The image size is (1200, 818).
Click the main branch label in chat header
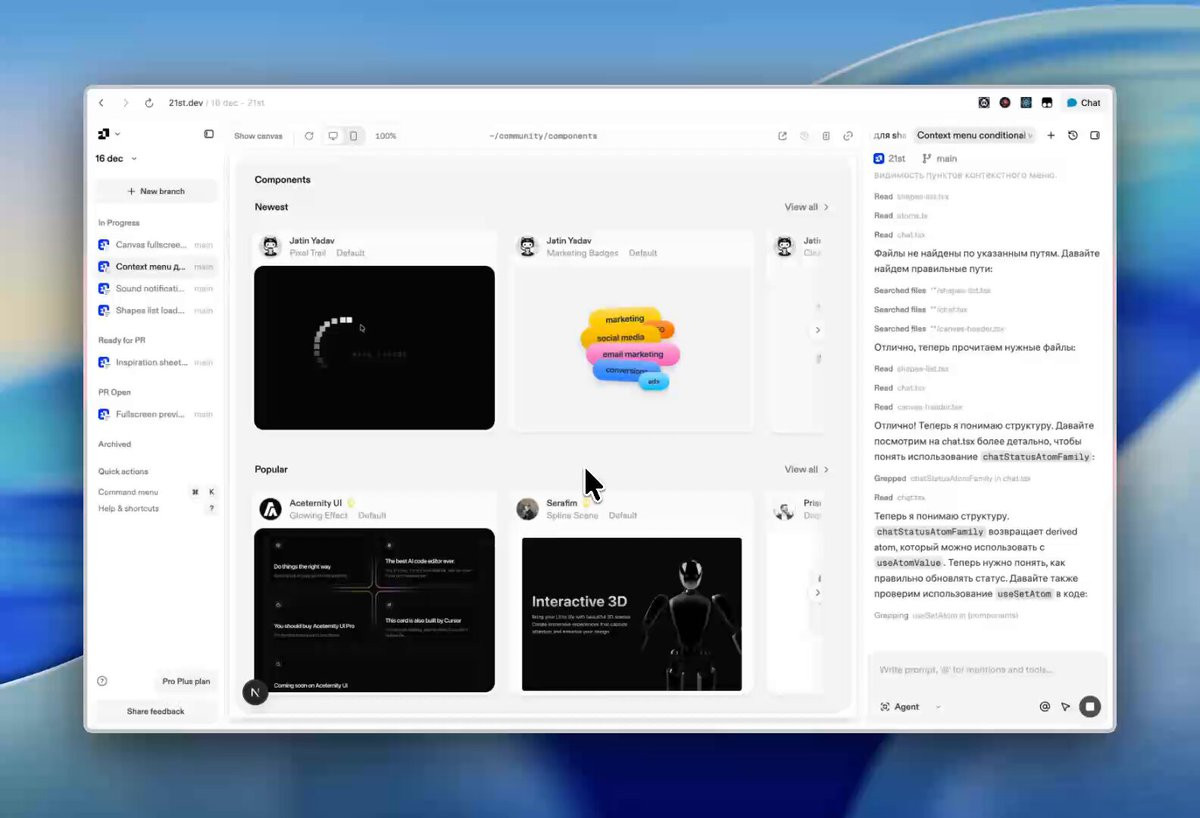coord(939,158)
